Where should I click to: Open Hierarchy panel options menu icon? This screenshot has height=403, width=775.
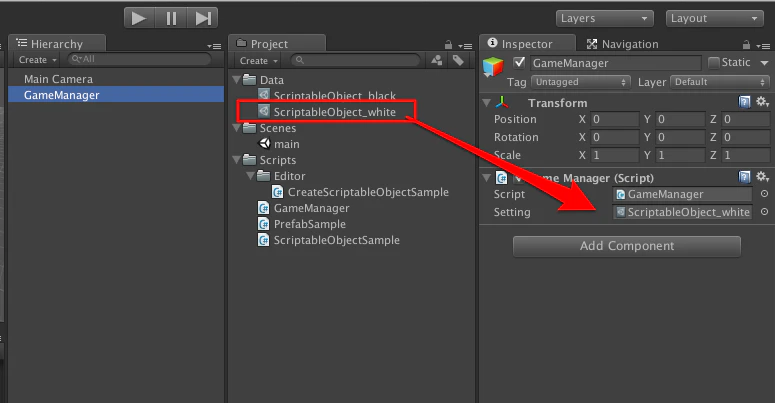tap(215, 46)
